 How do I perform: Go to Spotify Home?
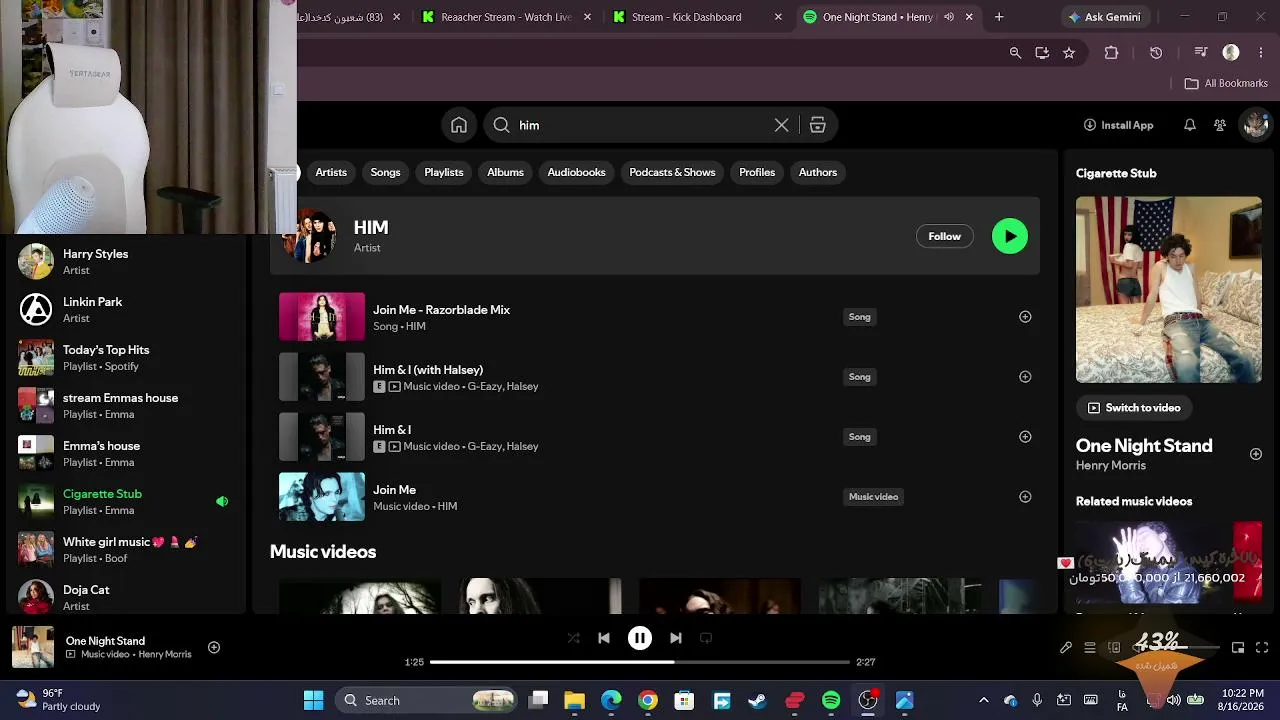pyautogui.click(x=459, y=125)
